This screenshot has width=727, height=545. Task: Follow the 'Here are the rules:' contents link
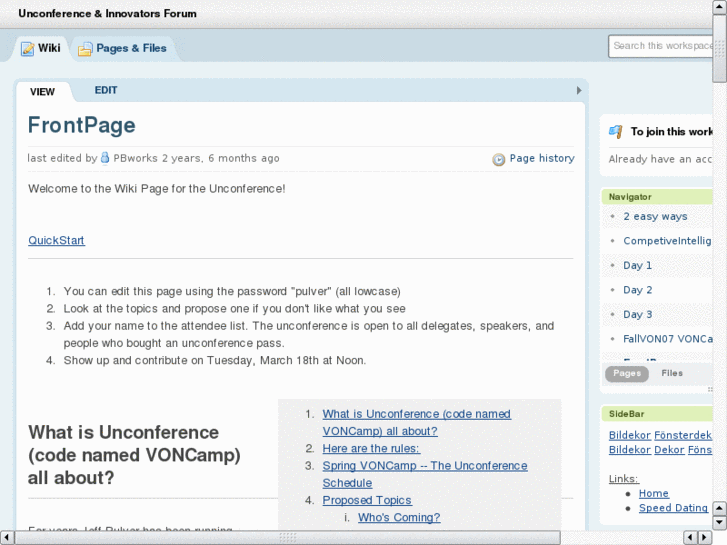click(371, 449)
